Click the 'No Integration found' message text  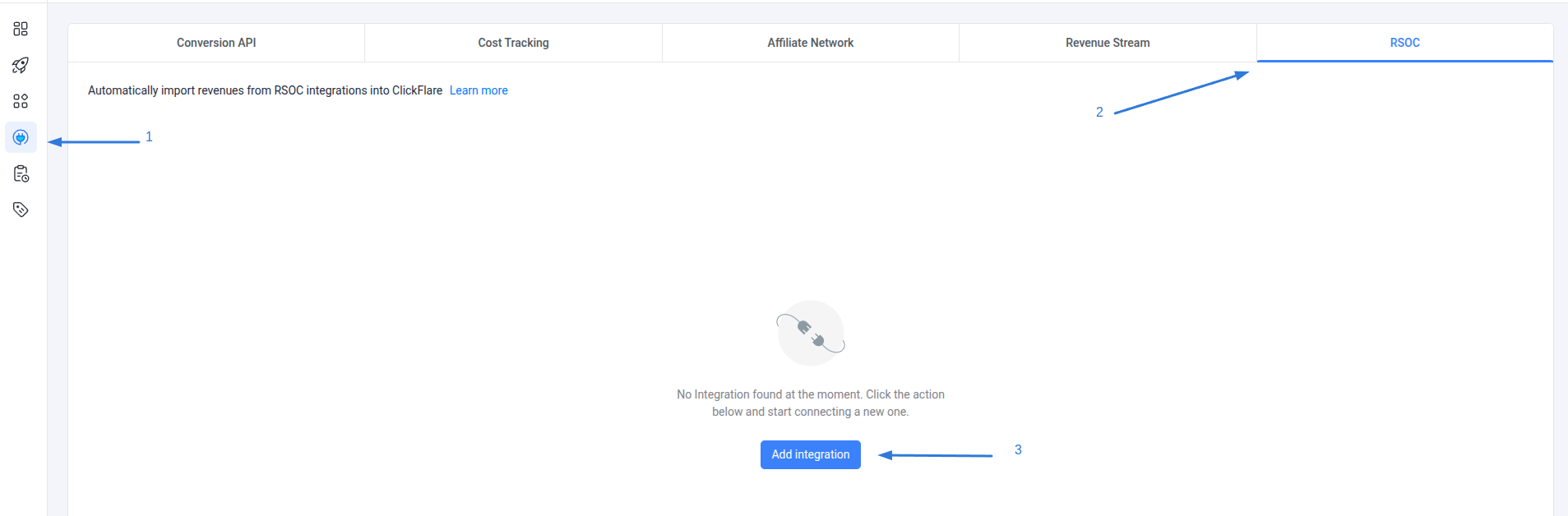coord(810,403)
